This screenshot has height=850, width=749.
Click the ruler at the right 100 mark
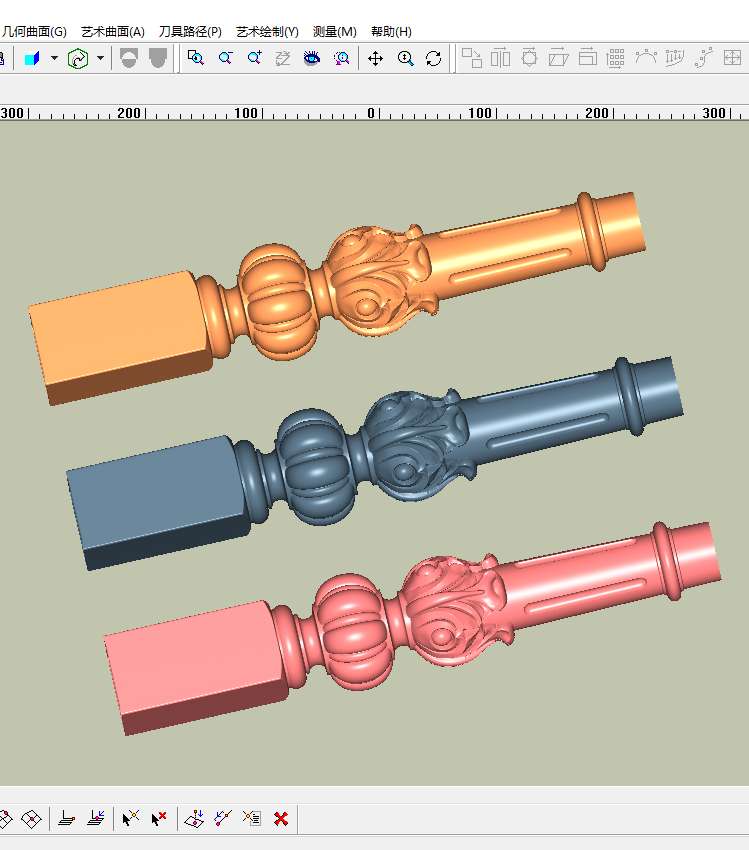click(x=480, y=113)
